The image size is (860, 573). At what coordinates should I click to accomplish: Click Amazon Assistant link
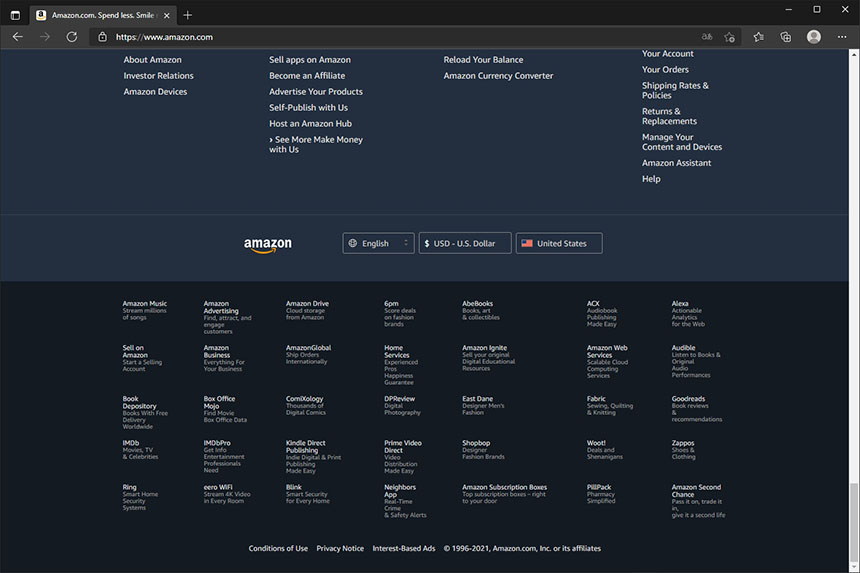pyautogui.click(x=676, y=163)
